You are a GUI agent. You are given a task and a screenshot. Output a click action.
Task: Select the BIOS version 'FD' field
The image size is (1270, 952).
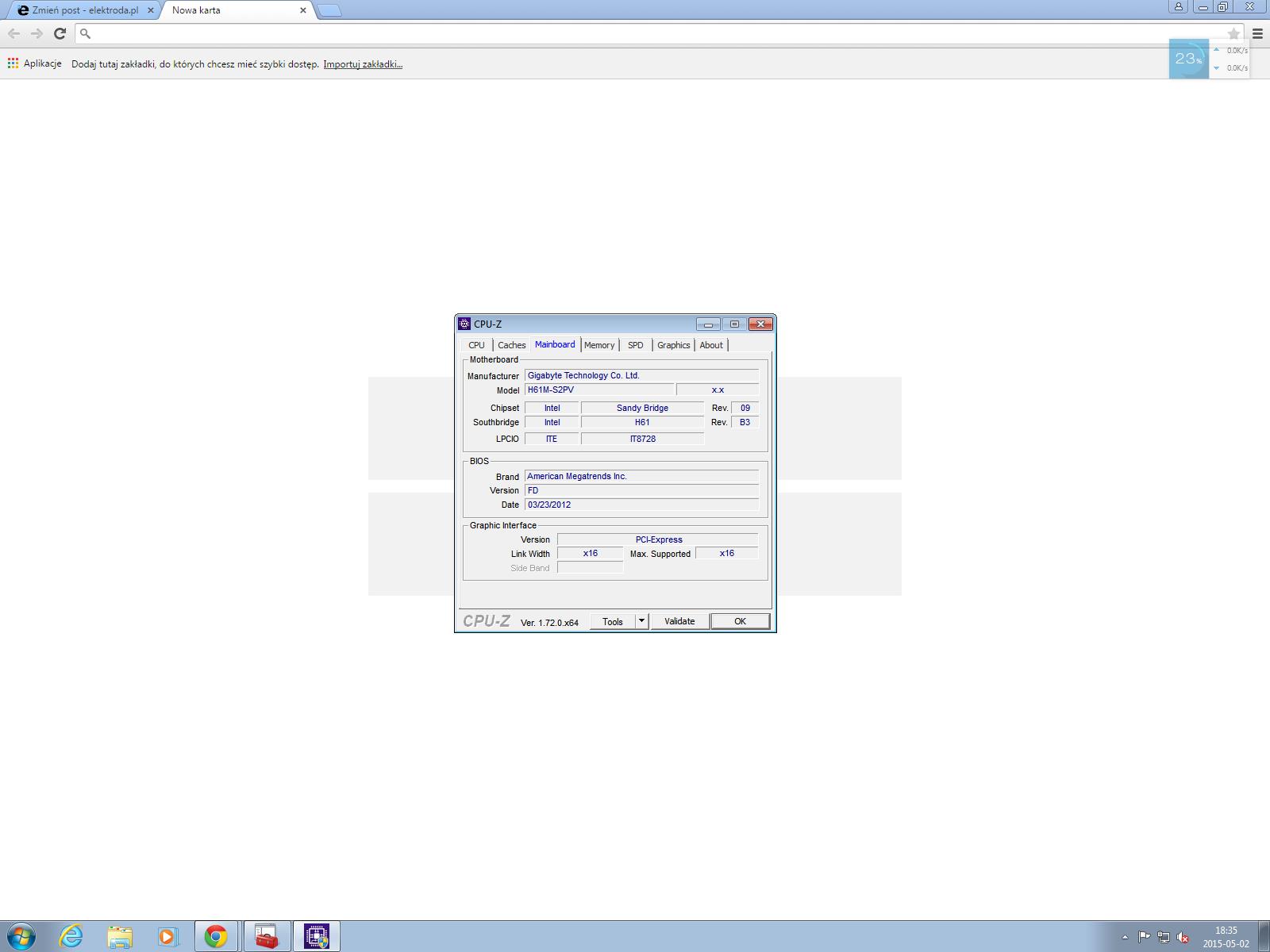point(641,490)
